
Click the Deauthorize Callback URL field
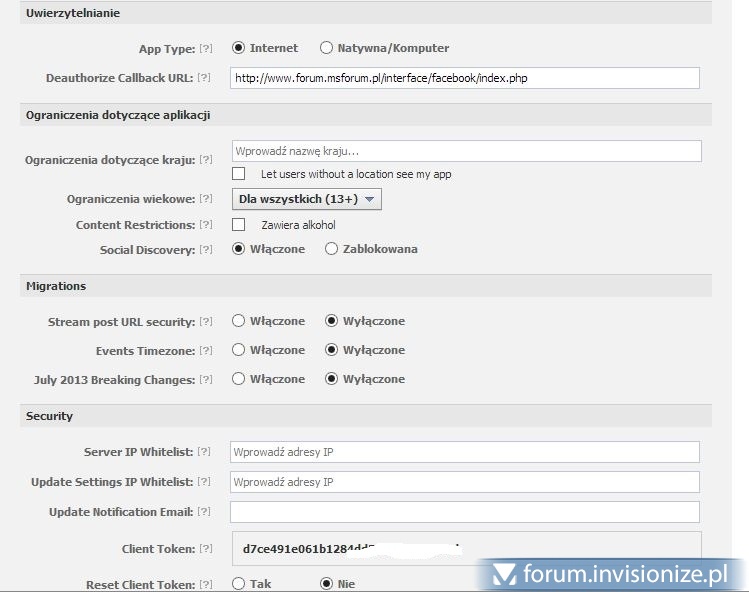[464, 78]
